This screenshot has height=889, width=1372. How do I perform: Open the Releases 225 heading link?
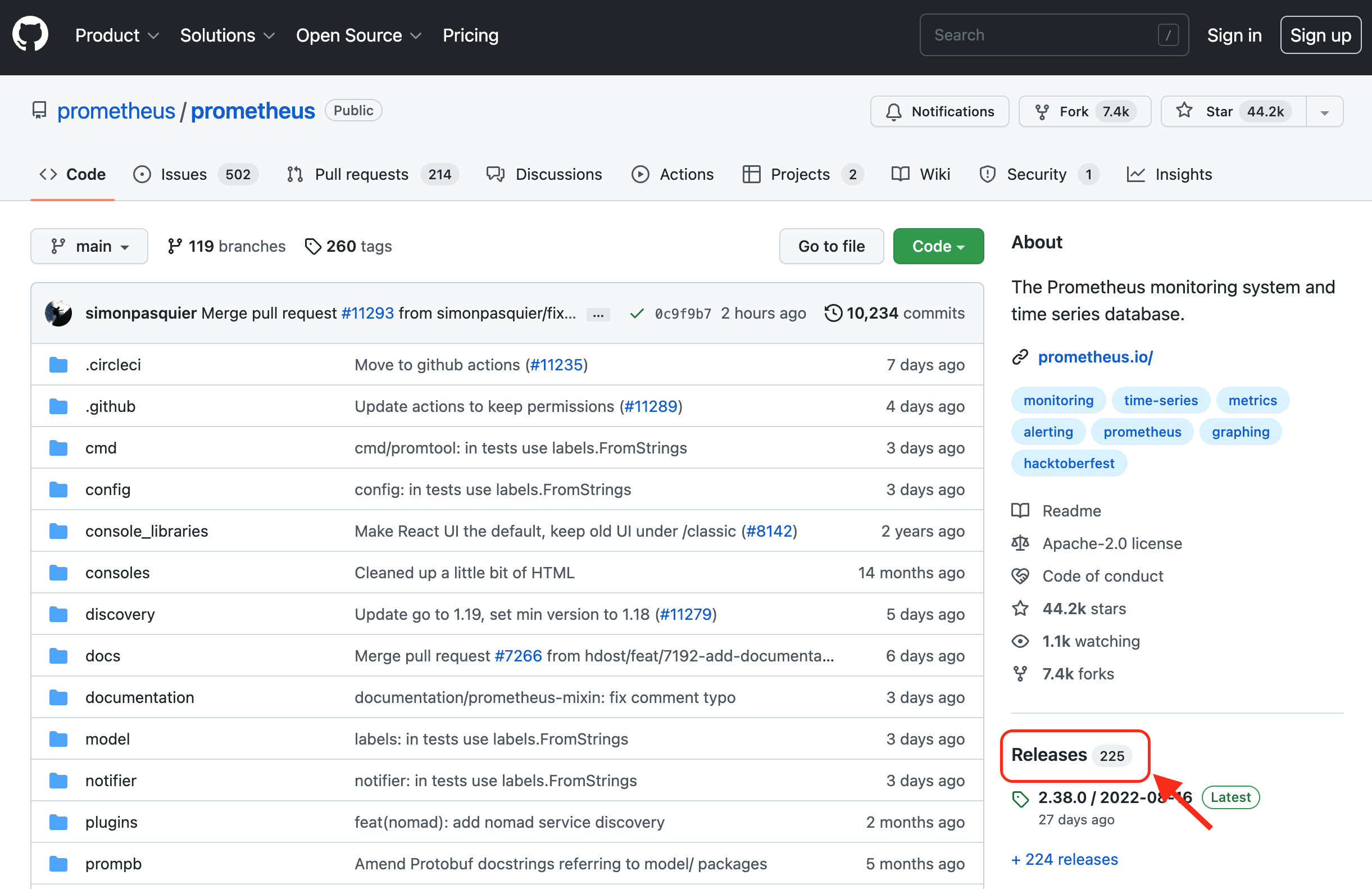click(x=1071, y=755)
